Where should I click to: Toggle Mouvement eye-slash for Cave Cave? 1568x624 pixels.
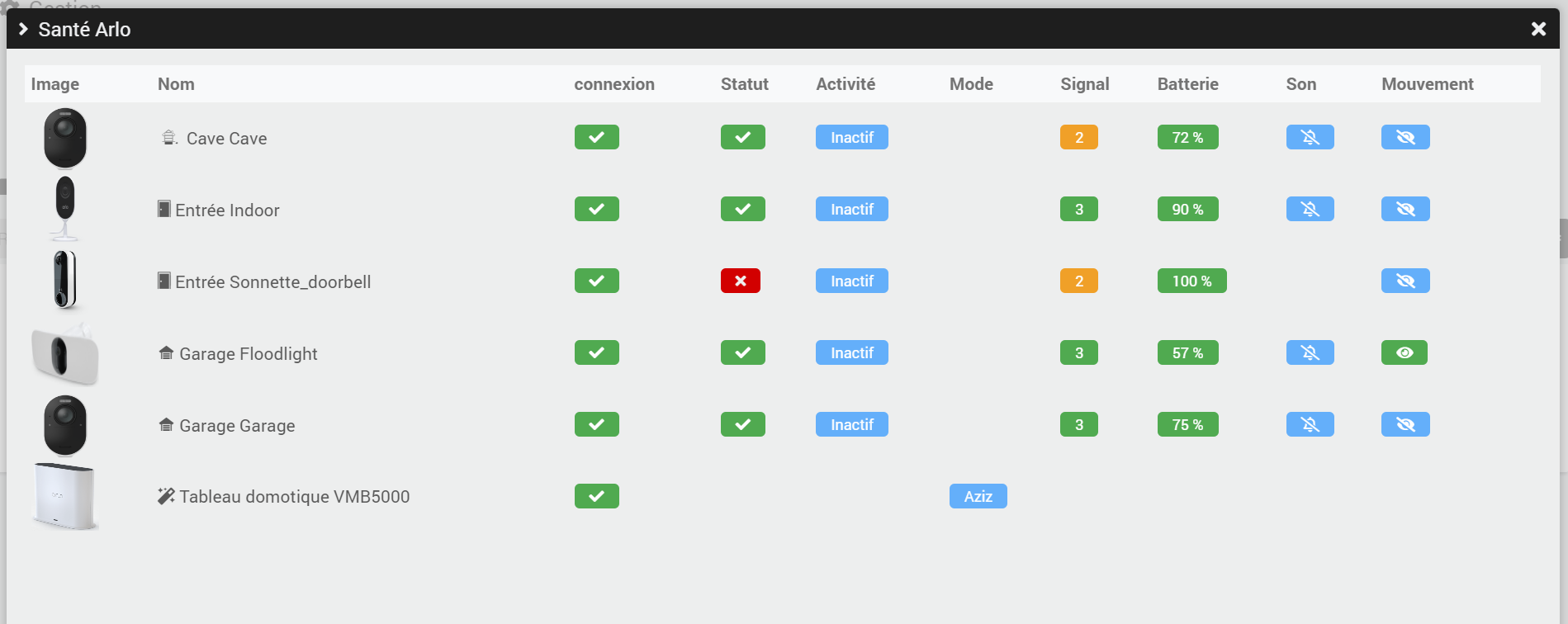coord(1405,137)
